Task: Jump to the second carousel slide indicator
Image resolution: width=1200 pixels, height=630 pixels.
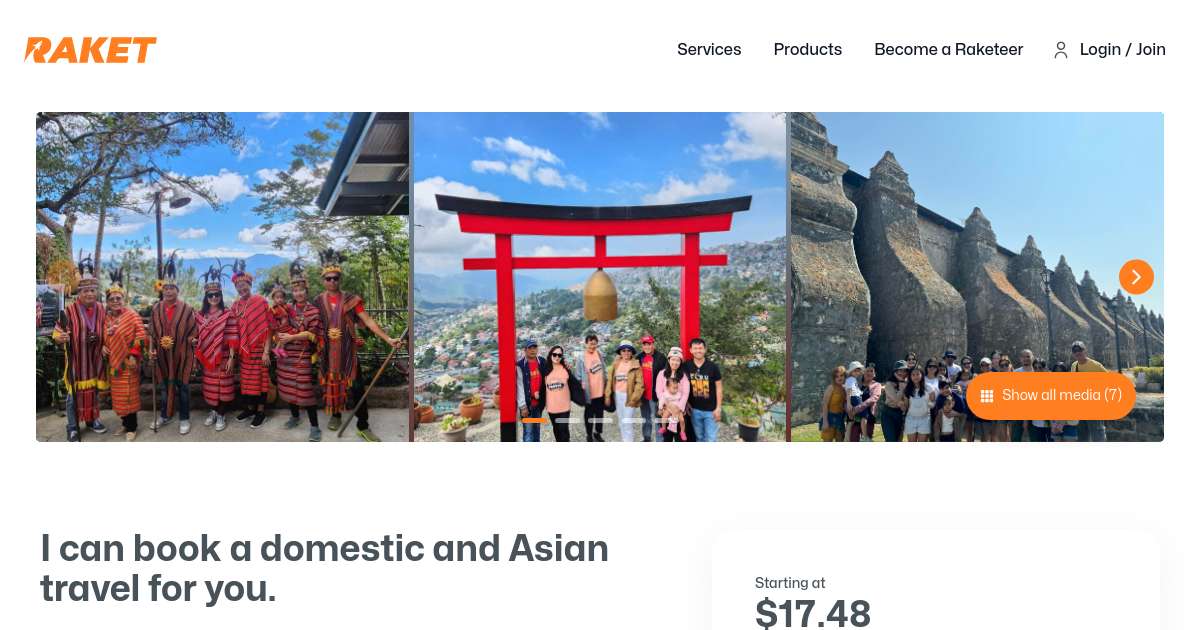Action: click(x=568, y=420)
